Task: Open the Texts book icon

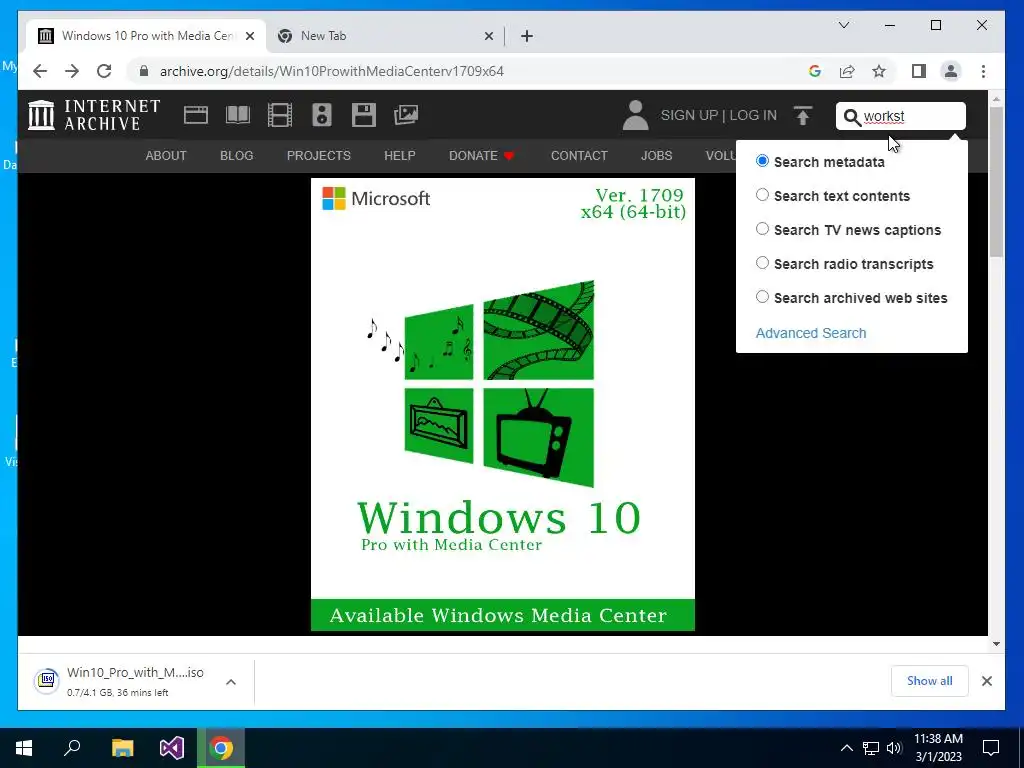Action: (x=238, y=115)
